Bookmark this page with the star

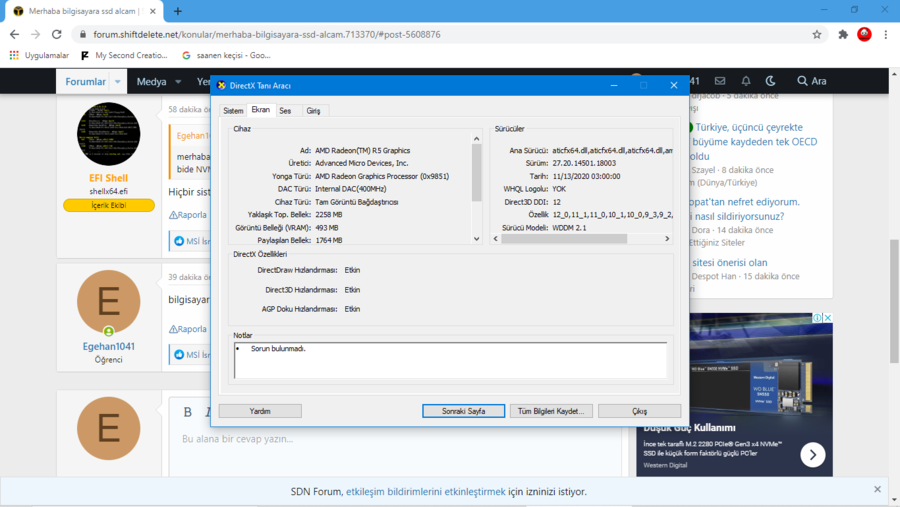817,34
